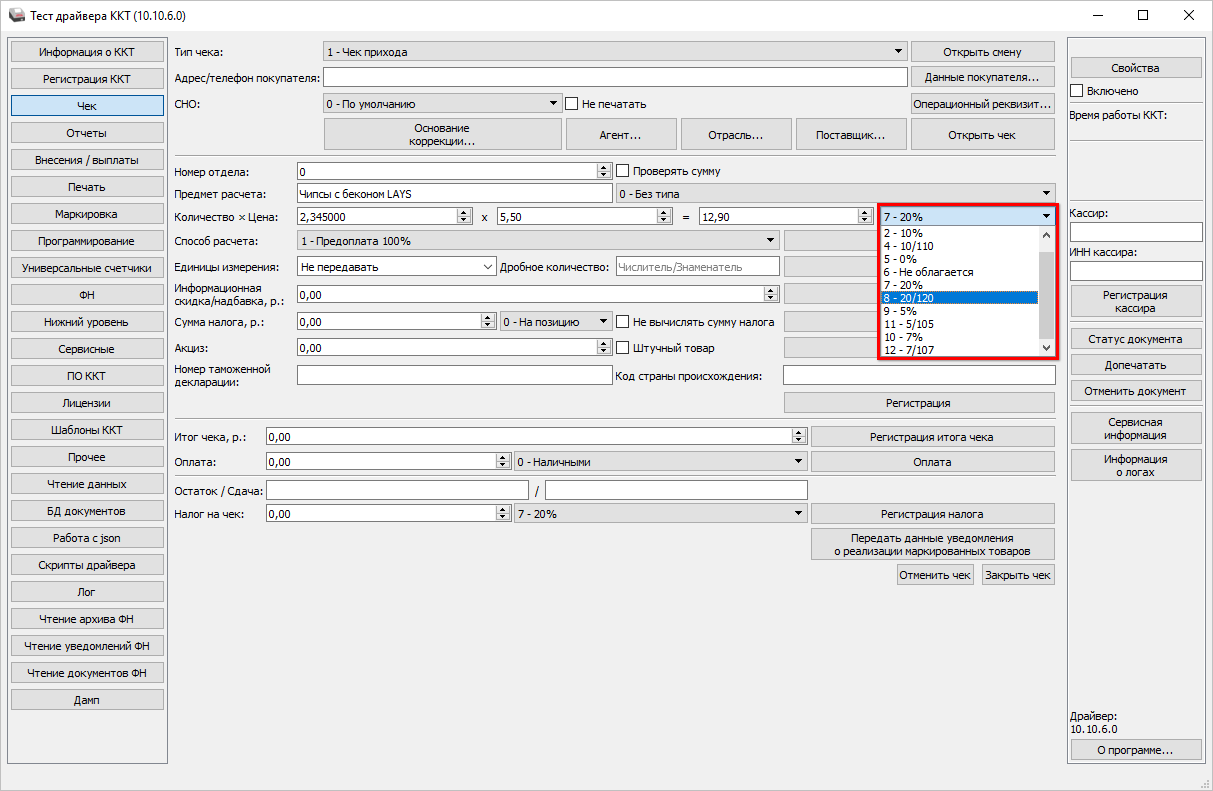This screenshot has height=791, width=1213.
Task: Expand the 'Тип чека' dropdown
Action: (898, 52)
